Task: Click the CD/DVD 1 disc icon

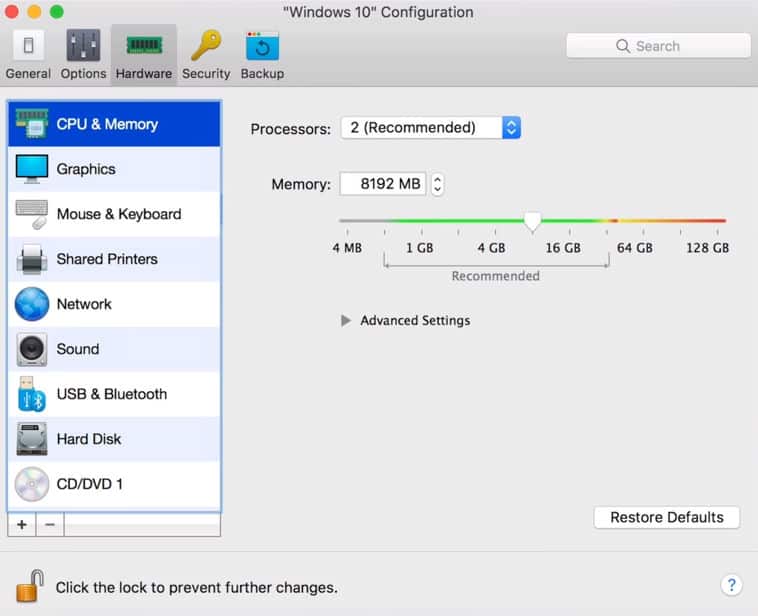Action: [x=31, y=484]
